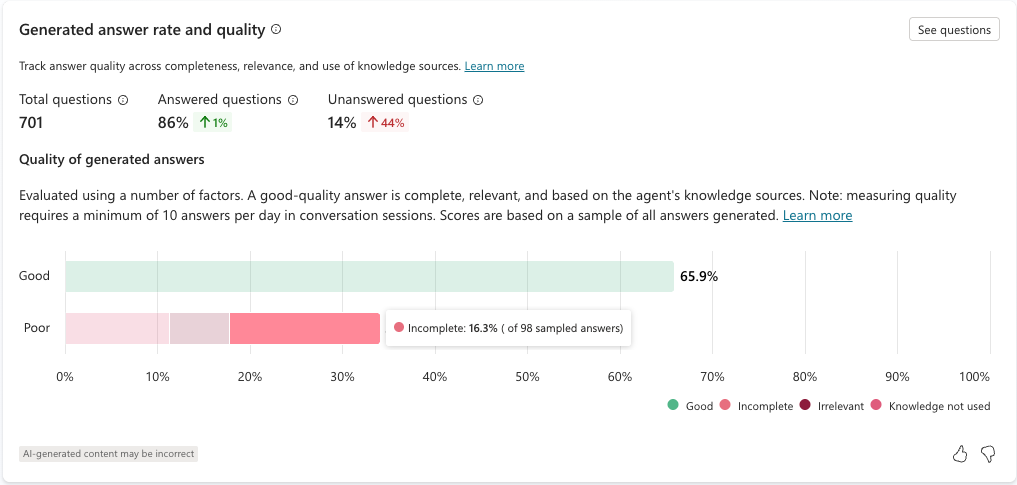Select the Good bar at 65.9%
Screen dimensions: 1017x485
(x=370, y=276)
